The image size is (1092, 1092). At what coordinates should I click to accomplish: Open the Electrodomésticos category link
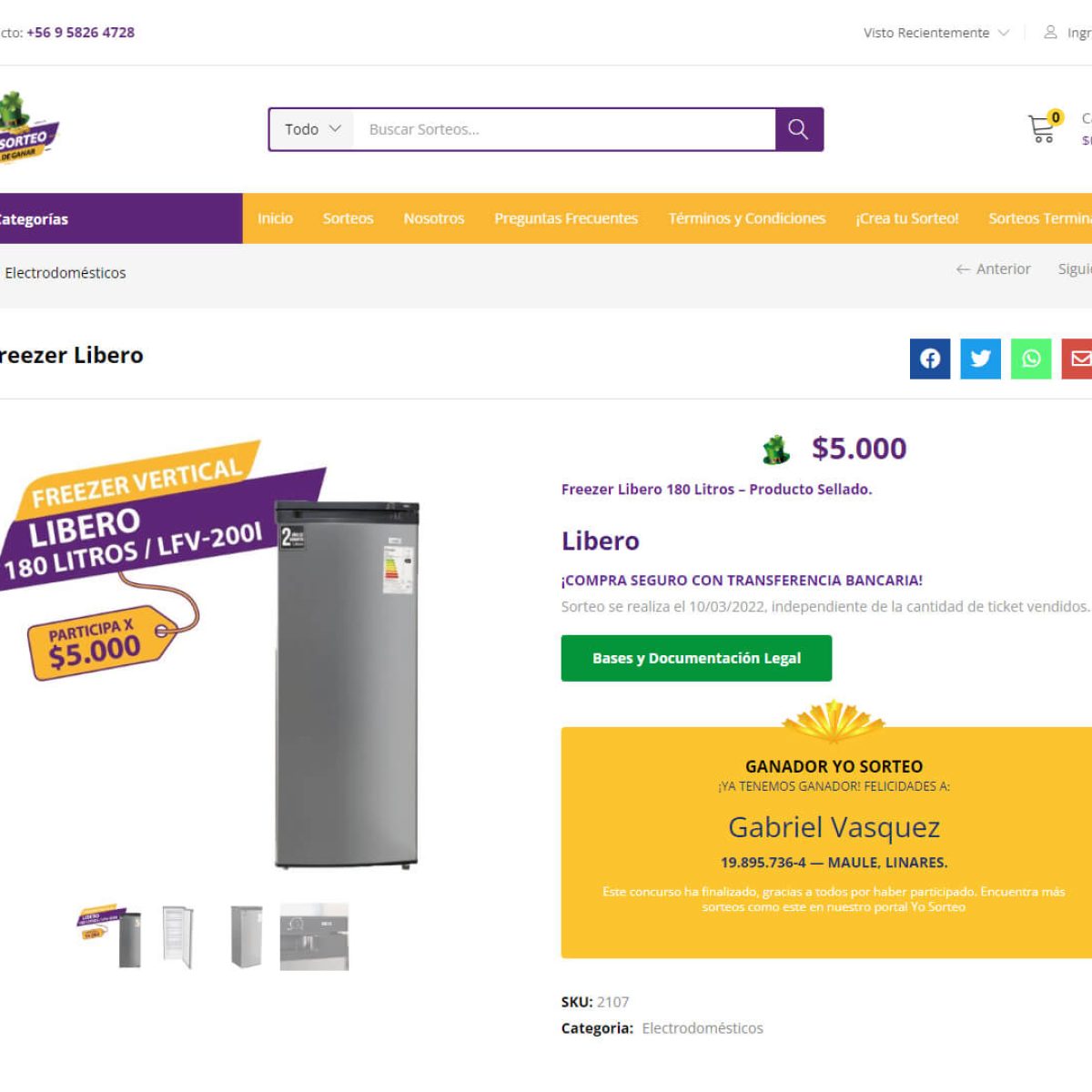[703, 1027]
